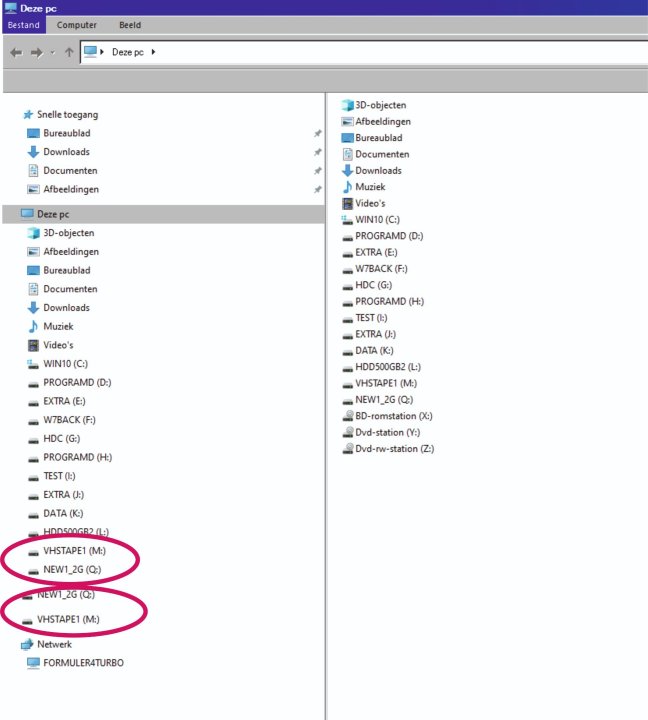Select Snelle toegang in sidebar
This screenshot has height=720, width=648.
click(x=68, y=114)
